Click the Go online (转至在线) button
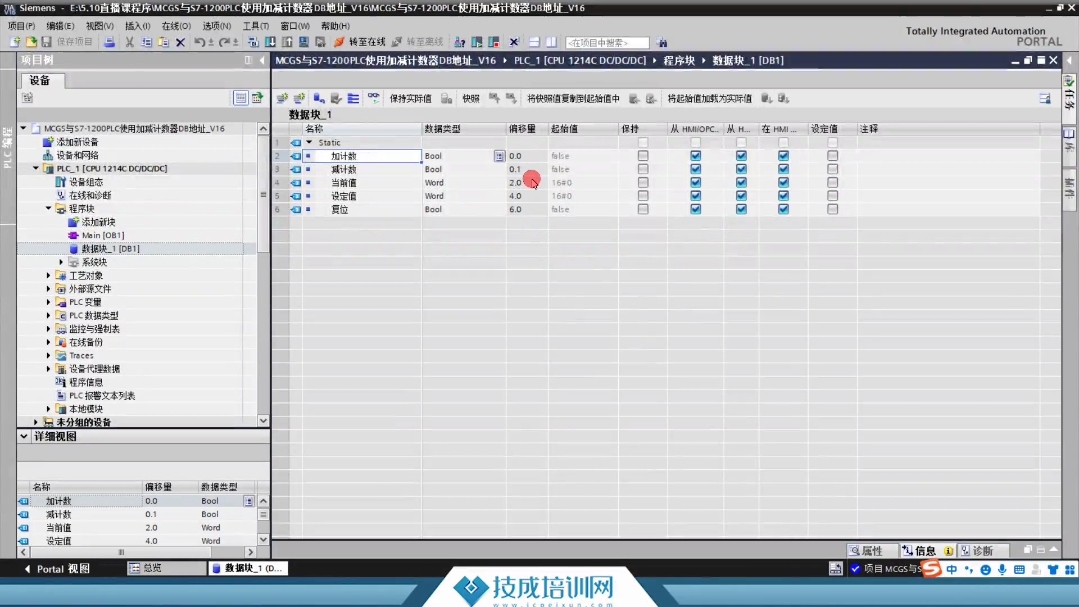 pos(360,42)
